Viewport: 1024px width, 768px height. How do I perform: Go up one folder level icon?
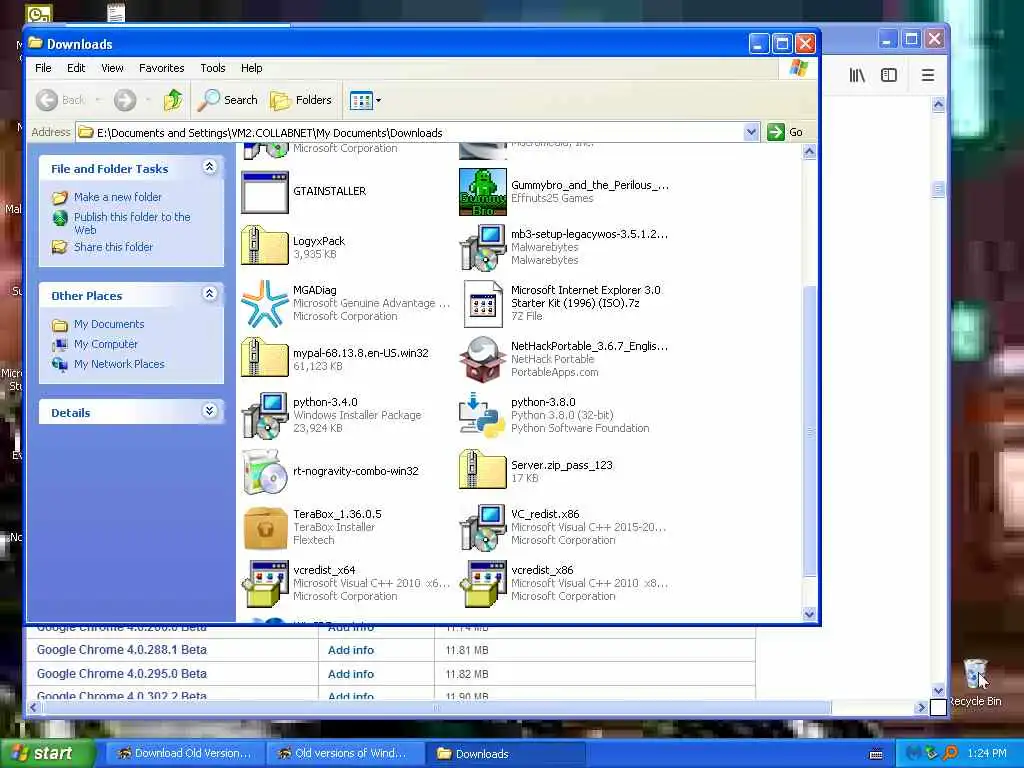[x=173, y=100]
